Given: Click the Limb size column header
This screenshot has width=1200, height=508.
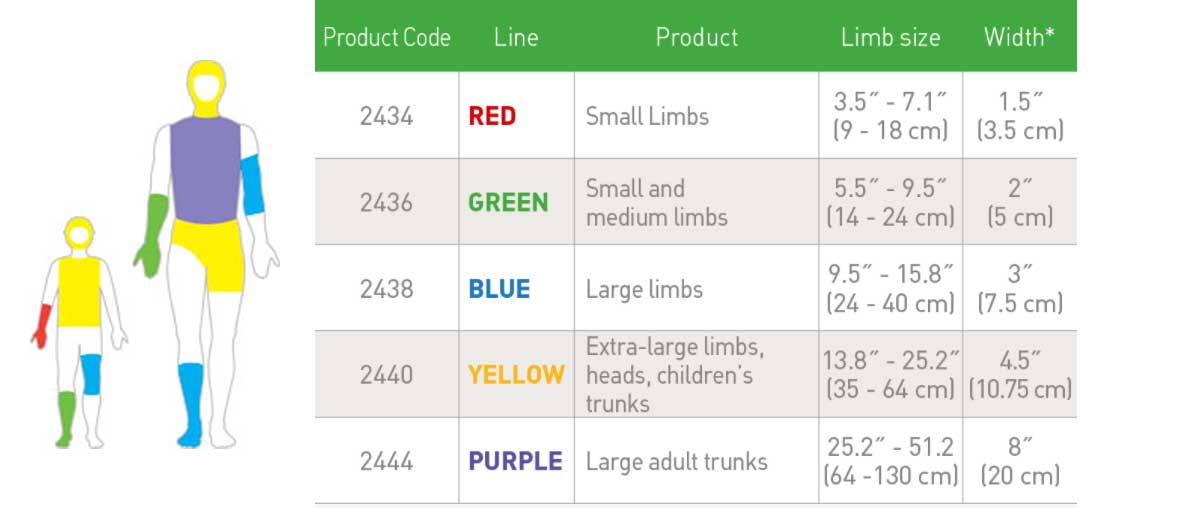Looking at the screenshot, I should [x=890, y=38].
